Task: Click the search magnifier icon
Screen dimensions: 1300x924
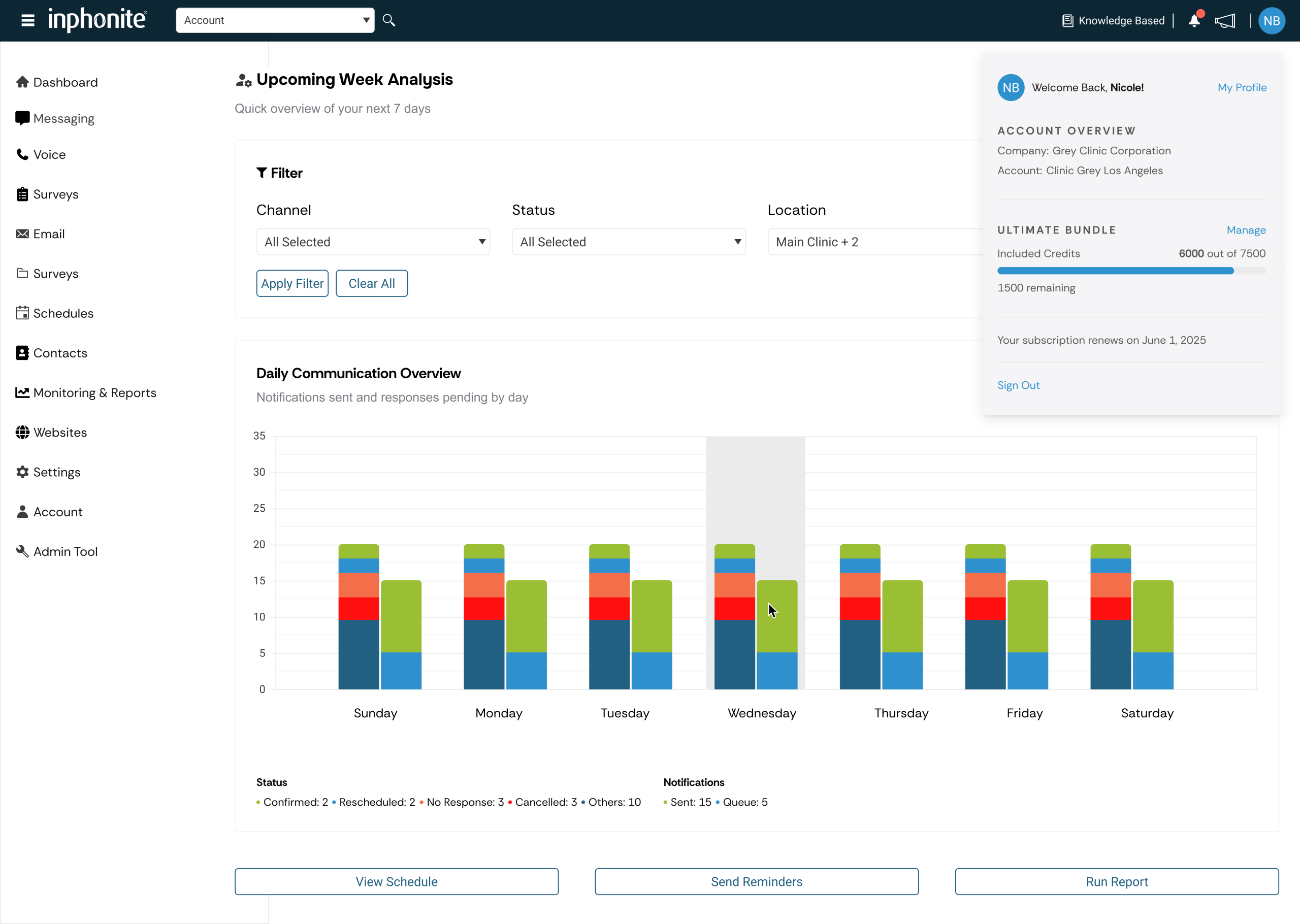Action: click(388, 20)
